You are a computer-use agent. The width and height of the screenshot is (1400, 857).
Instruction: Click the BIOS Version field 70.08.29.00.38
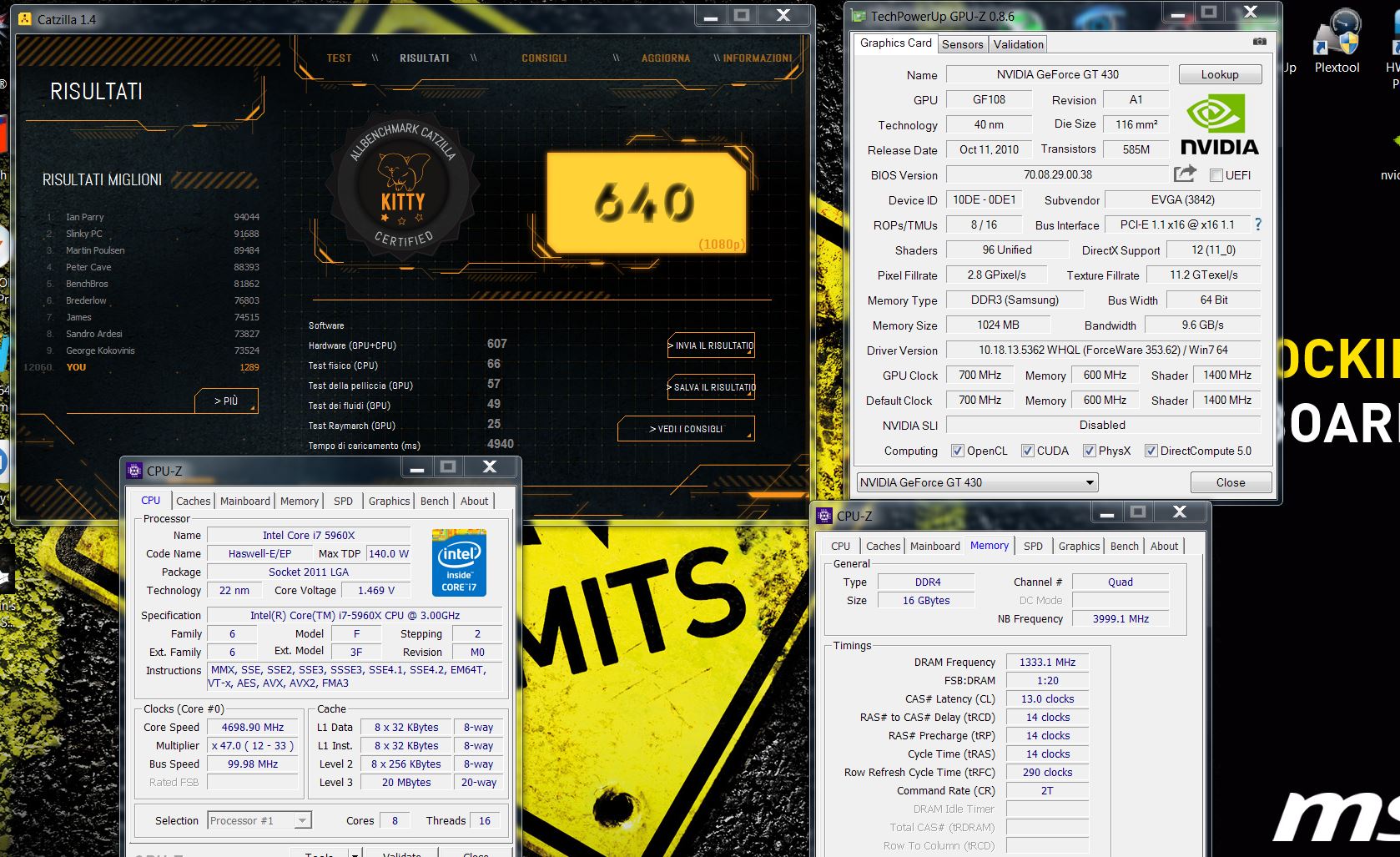pyautogui.click(x=1057, y=174)
